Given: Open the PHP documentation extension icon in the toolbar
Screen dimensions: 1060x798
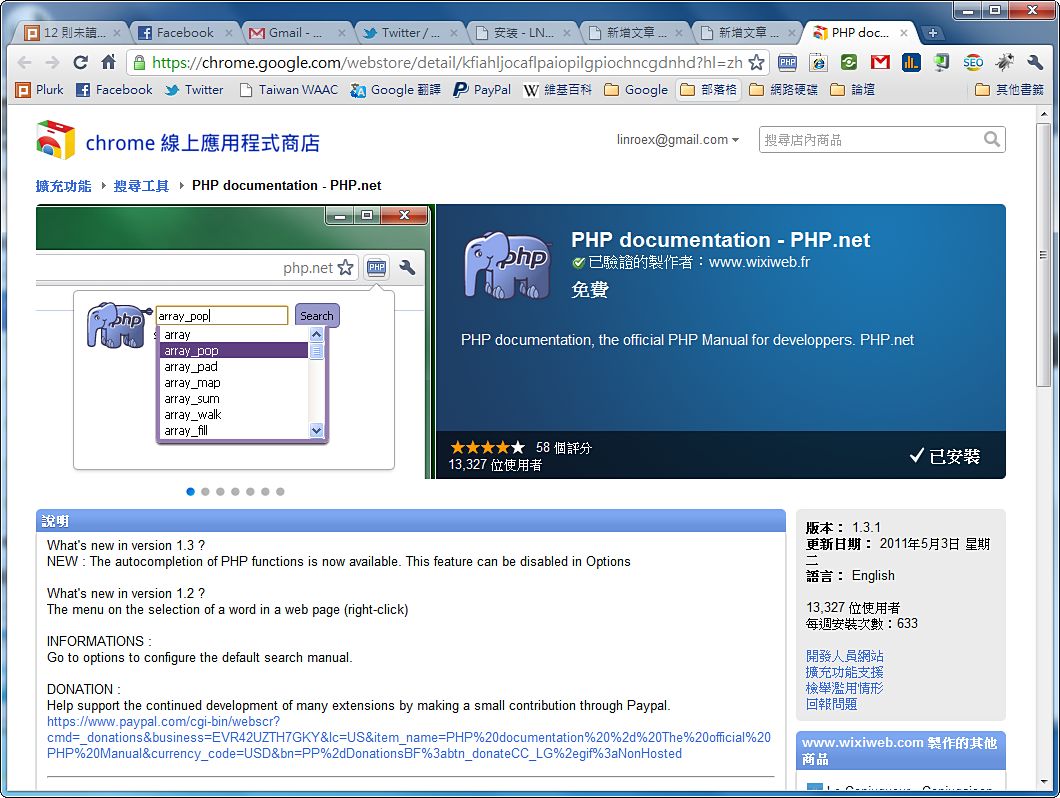Looking at the screenshot, I should click(788, 63).
